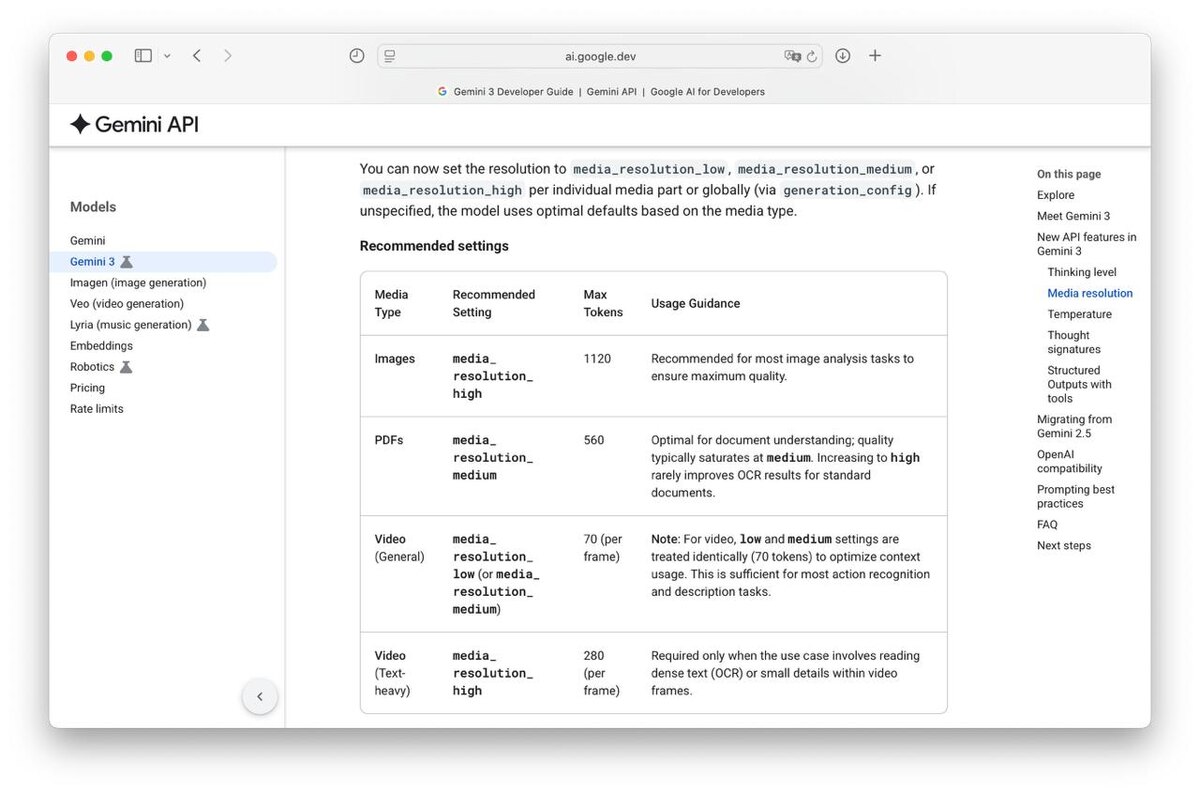The height and width of the screenshot is (793, 1200).
Task: Click the ai.google.dev address field
Action: click(600, 56)
